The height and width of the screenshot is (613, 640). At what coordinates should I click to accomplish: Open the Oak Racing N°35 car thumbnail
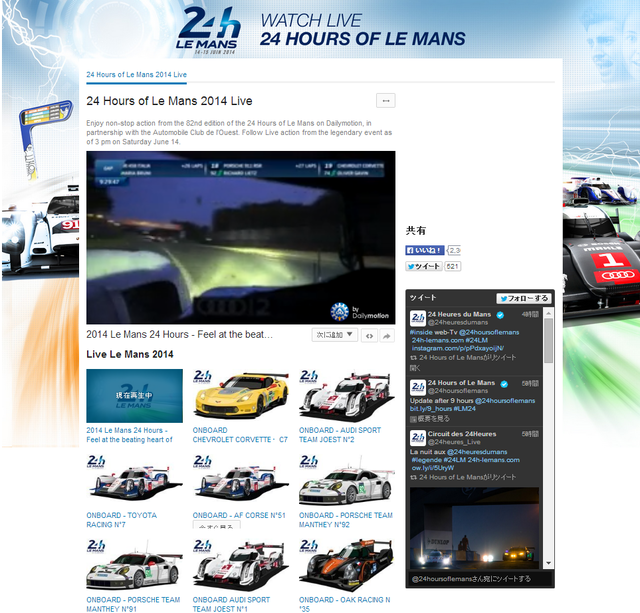coord(347,565)
